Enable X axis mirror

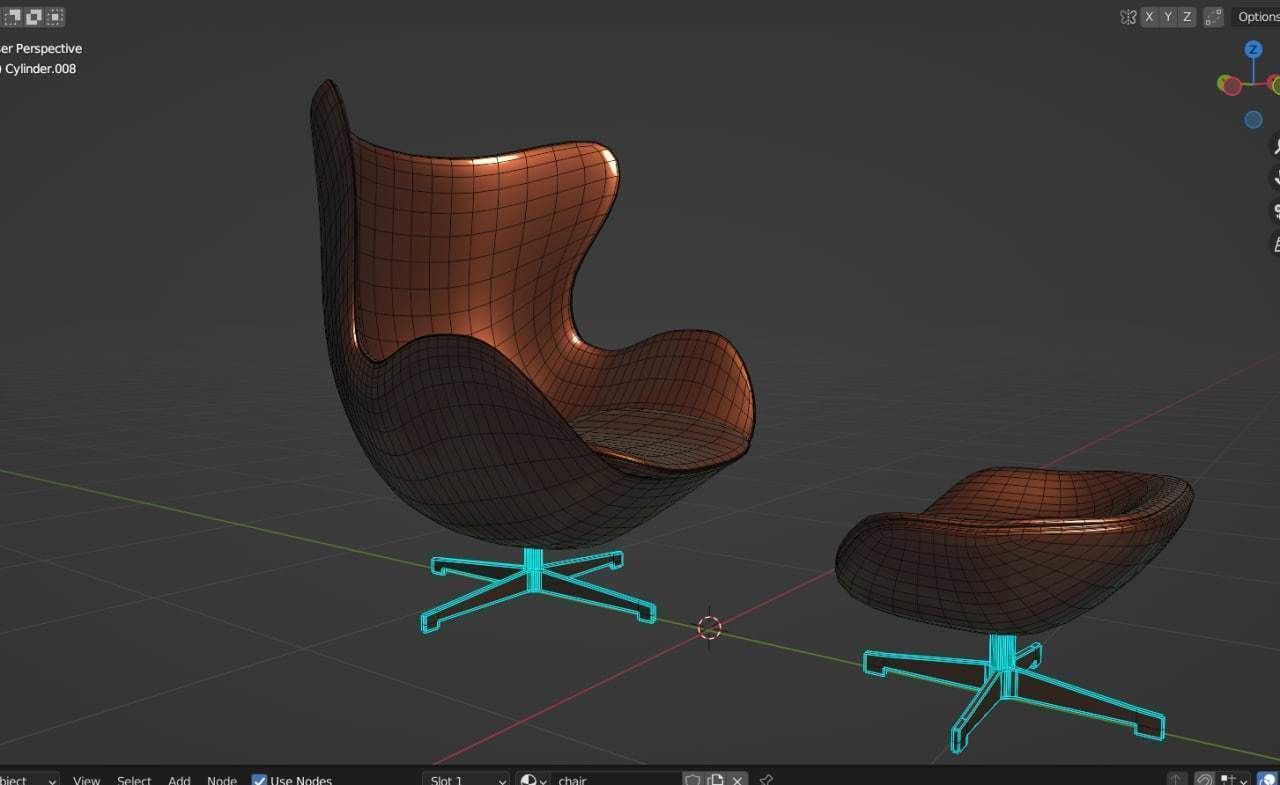tap(1149, 17)
